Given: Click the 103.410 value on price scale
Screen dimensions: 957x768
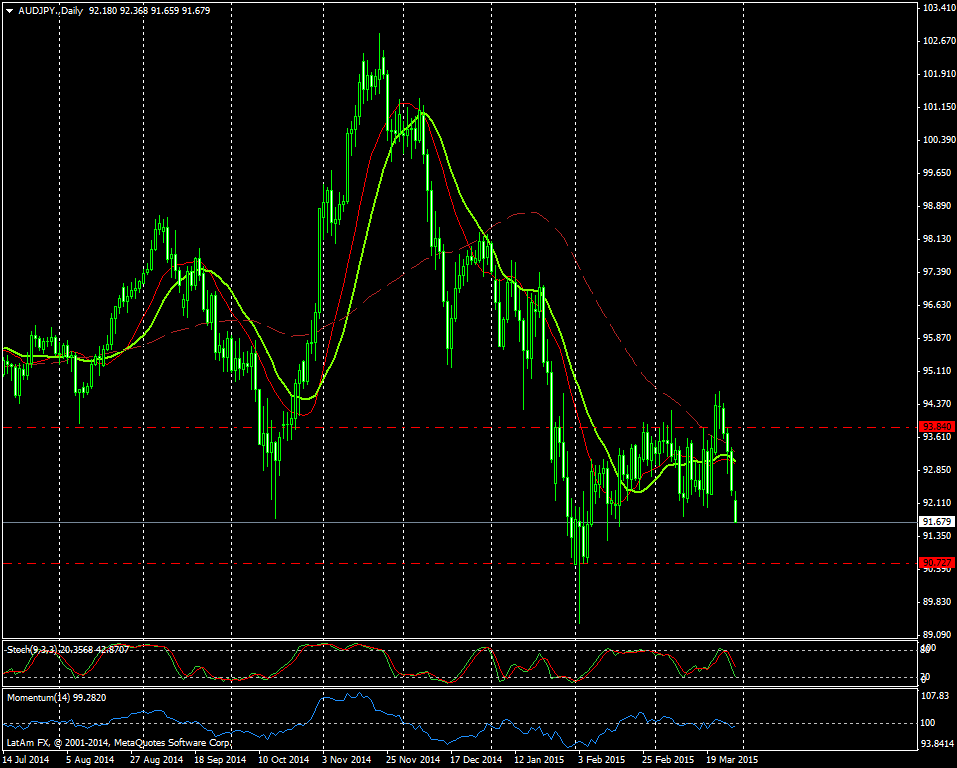Looking at the screenshot, I should 937,8.
